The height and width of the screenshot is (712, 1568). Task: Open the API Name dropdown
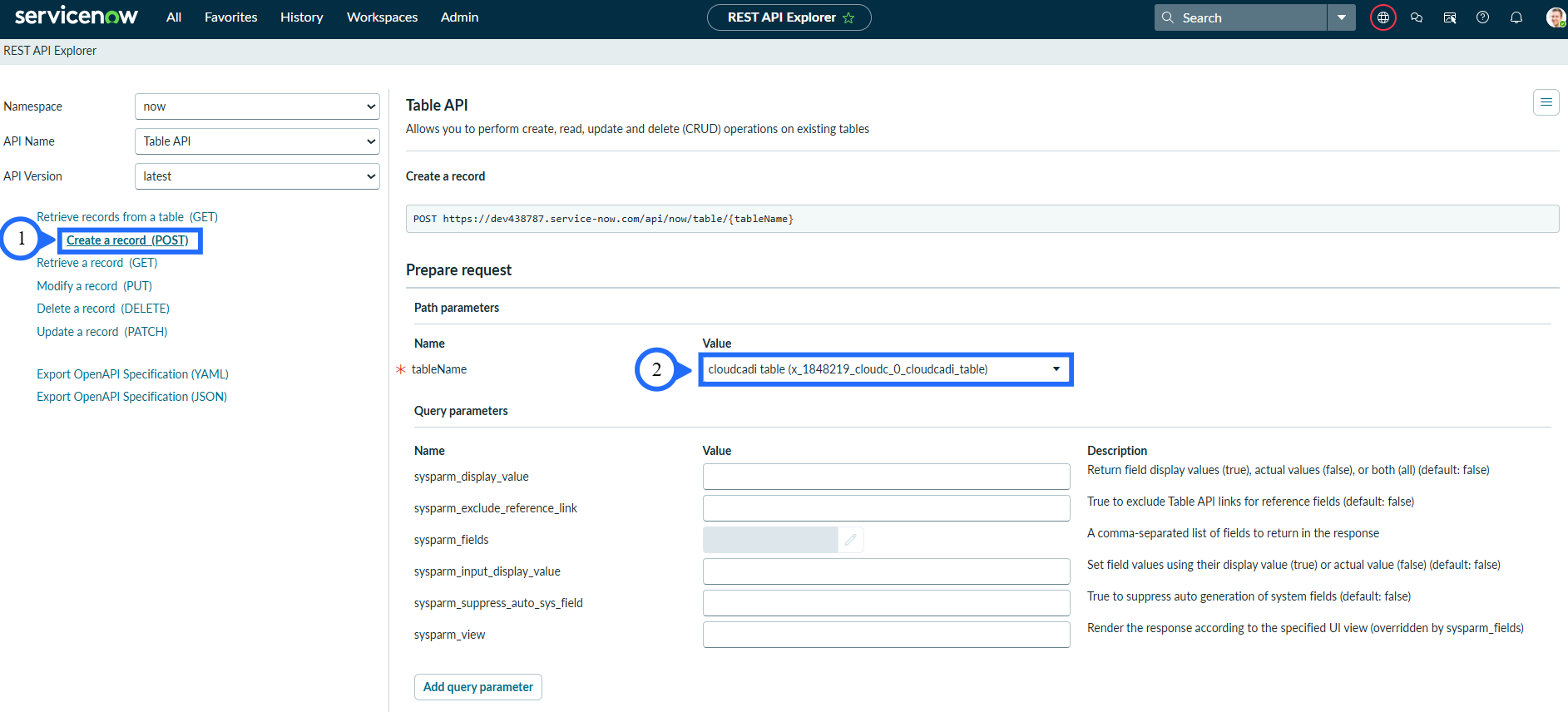257,141
